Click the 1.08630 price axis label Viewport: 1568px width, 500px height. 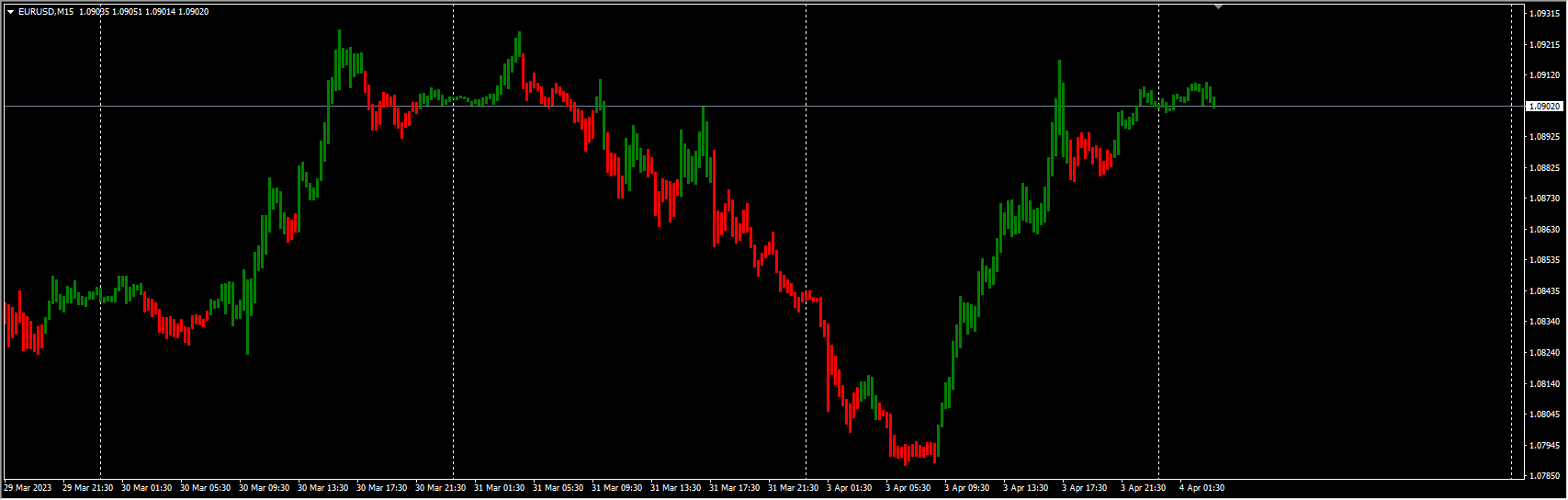click(1543, 229)
